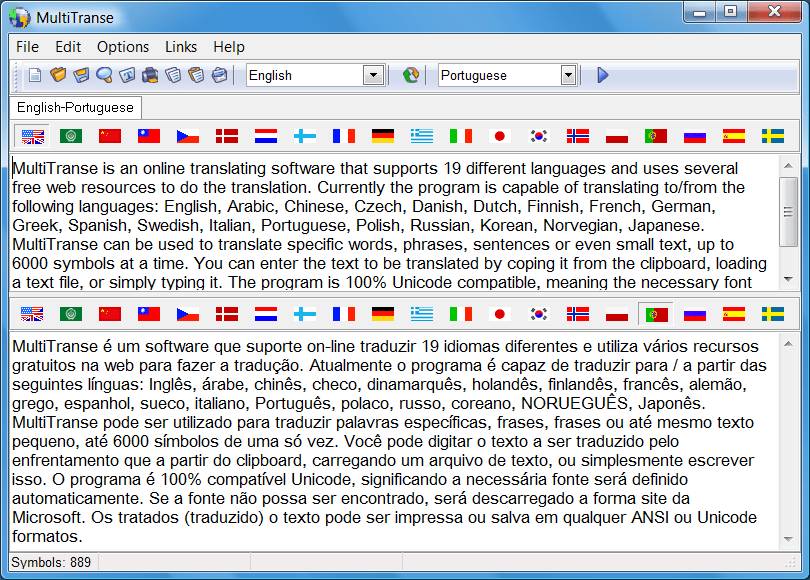
Task: Open the Help menu
Action: (x=228, y=46)
